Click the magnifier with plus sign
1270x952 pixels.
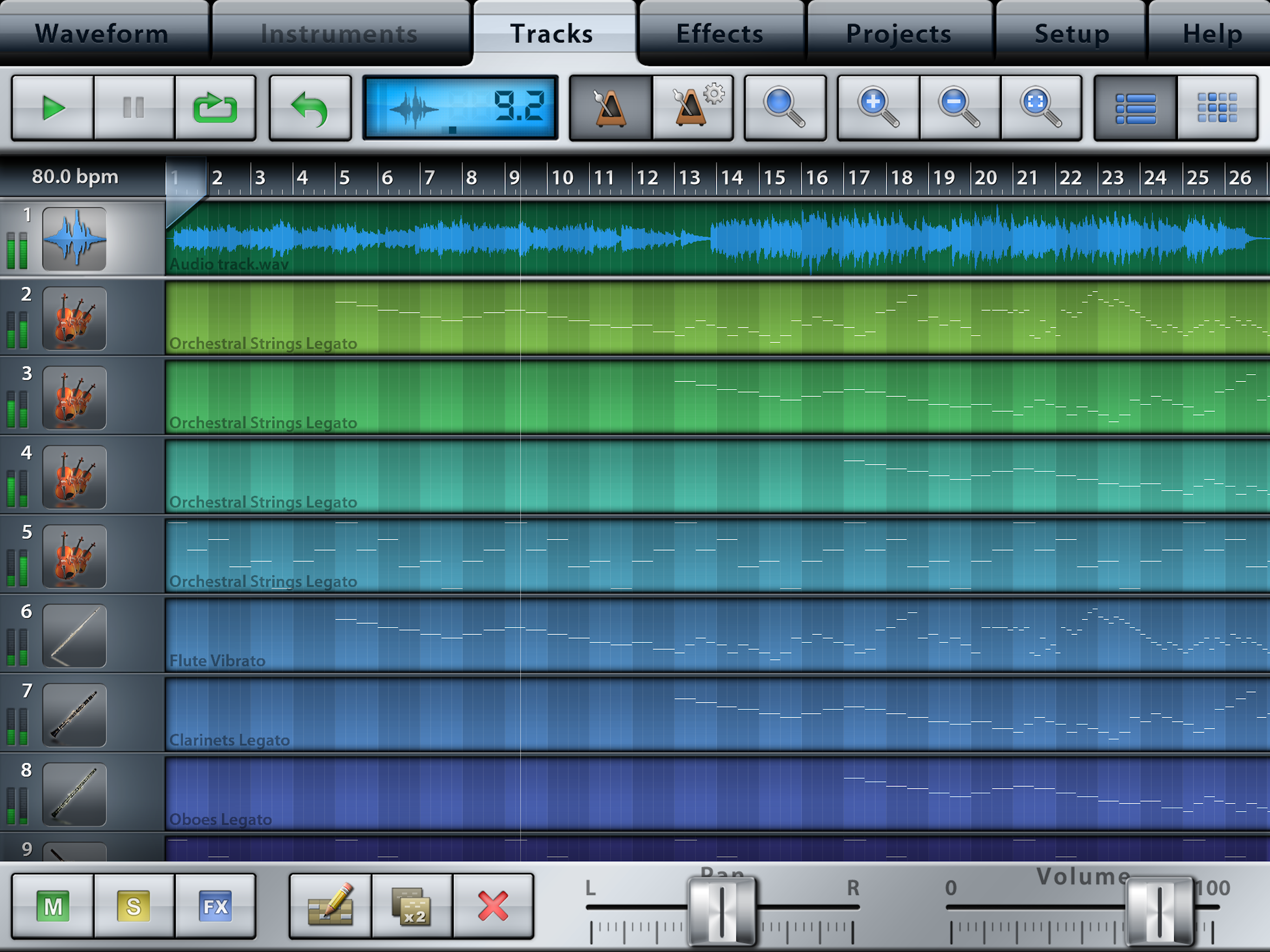[x=878, y=108]
